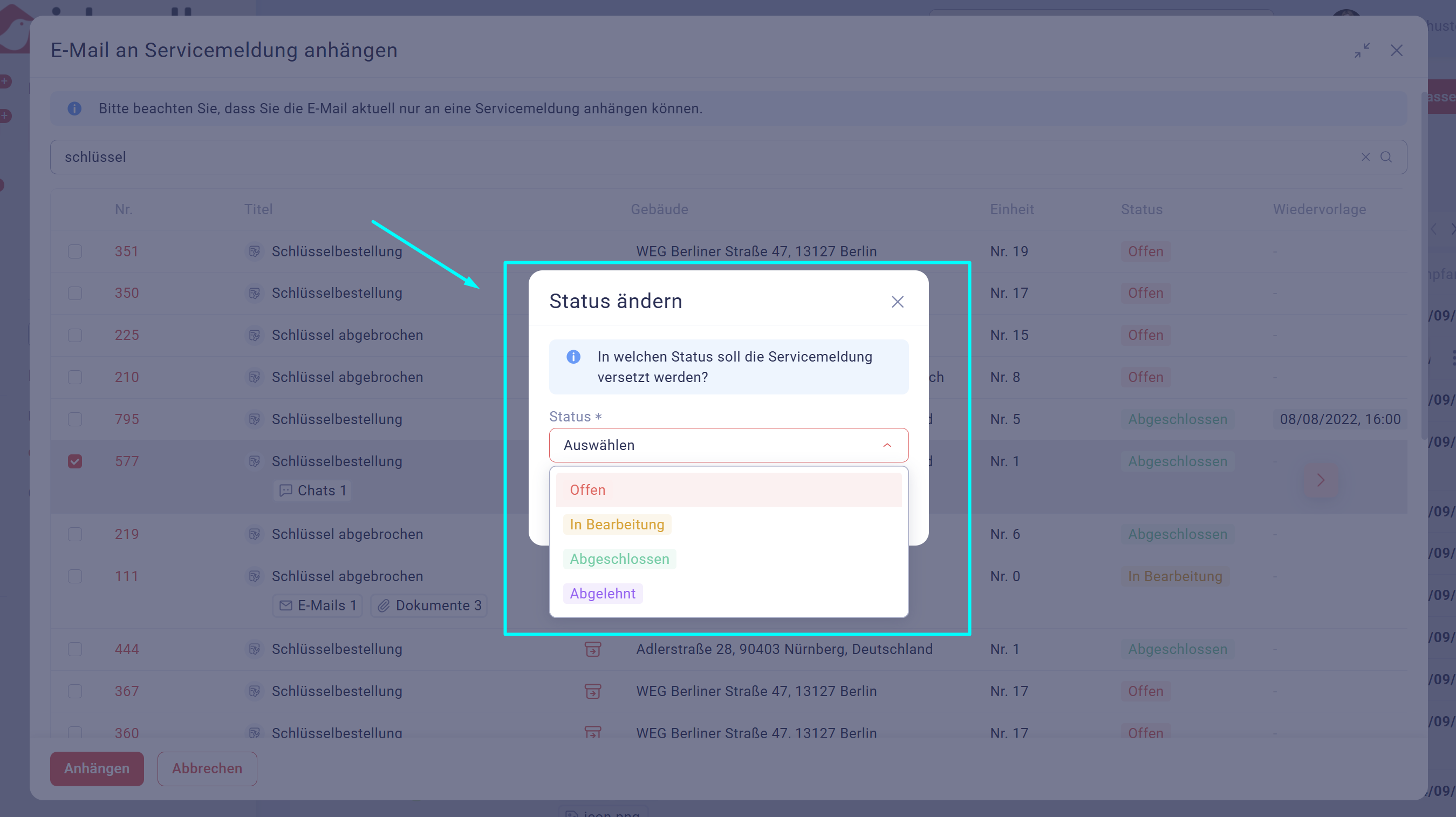
Task: Click the search magnifier icon
Action: [x=1385, y=157]
